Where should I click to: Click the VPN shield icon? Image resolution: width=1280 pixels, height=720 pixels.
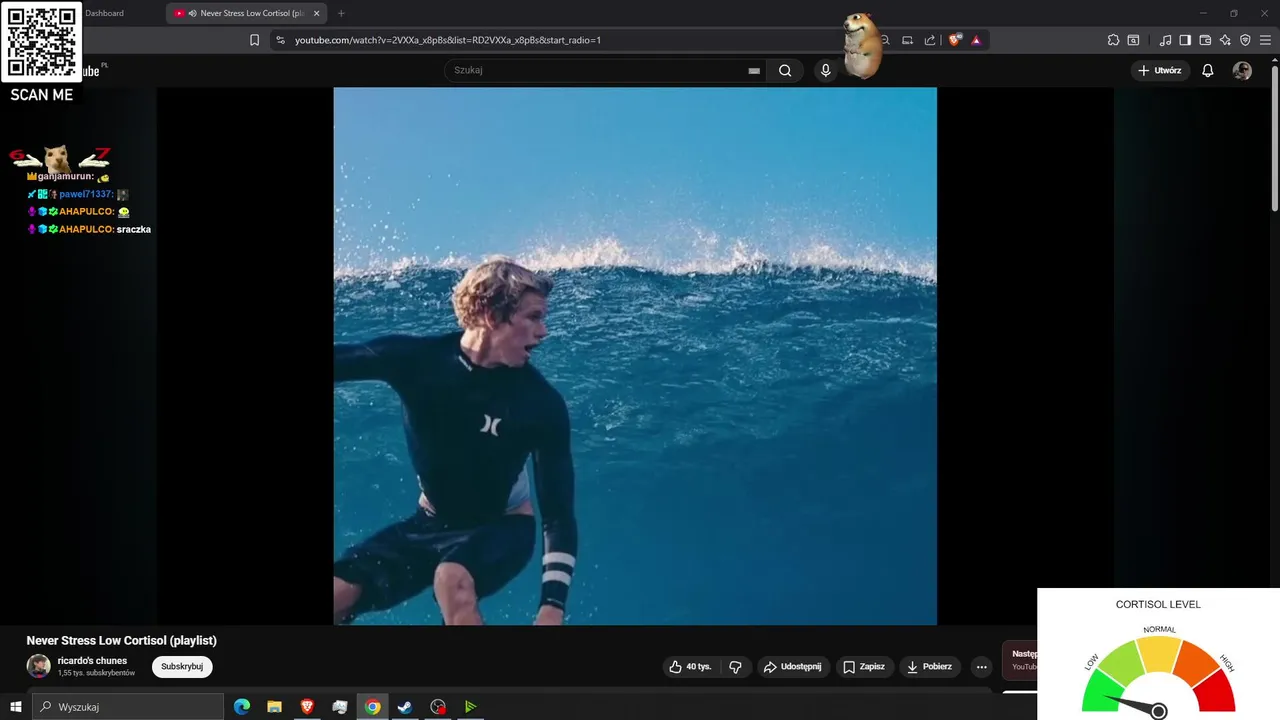(1245, 40)
